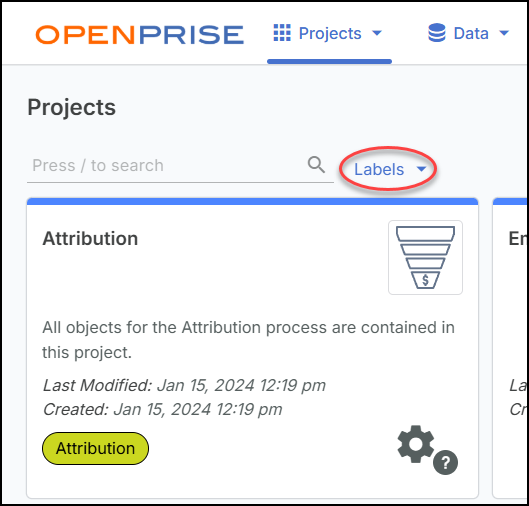Image resolution: width=529 pixels, height=506 pixels.
Task: Click the magnifying glass search icon
Action: coord(316,165)
